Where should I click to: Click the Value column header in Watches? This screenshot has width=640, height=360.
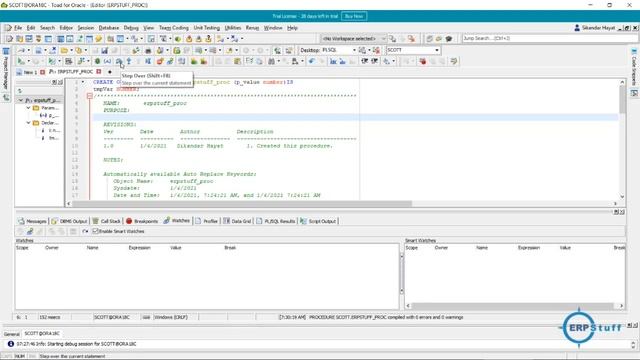pyautogui.click(x=176, y=248)
